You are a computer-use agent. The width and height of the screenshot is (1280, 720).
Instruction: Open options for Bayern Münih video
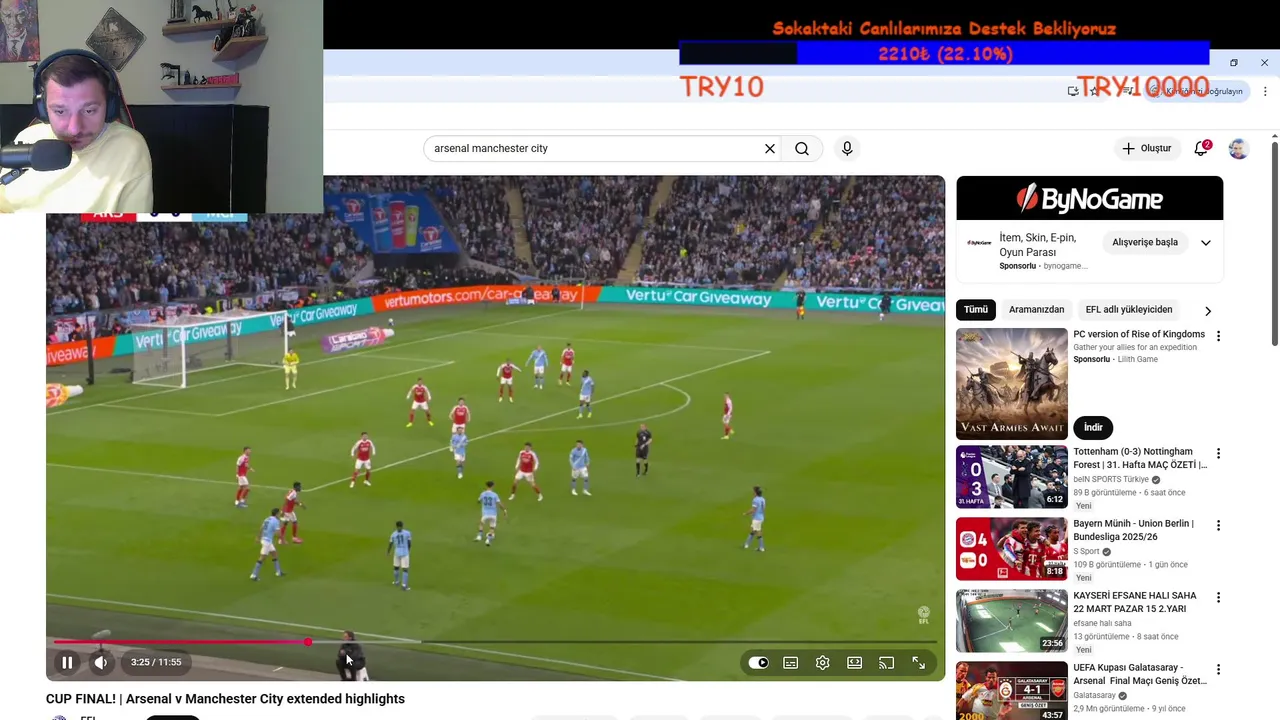[x=1218, y=525]
